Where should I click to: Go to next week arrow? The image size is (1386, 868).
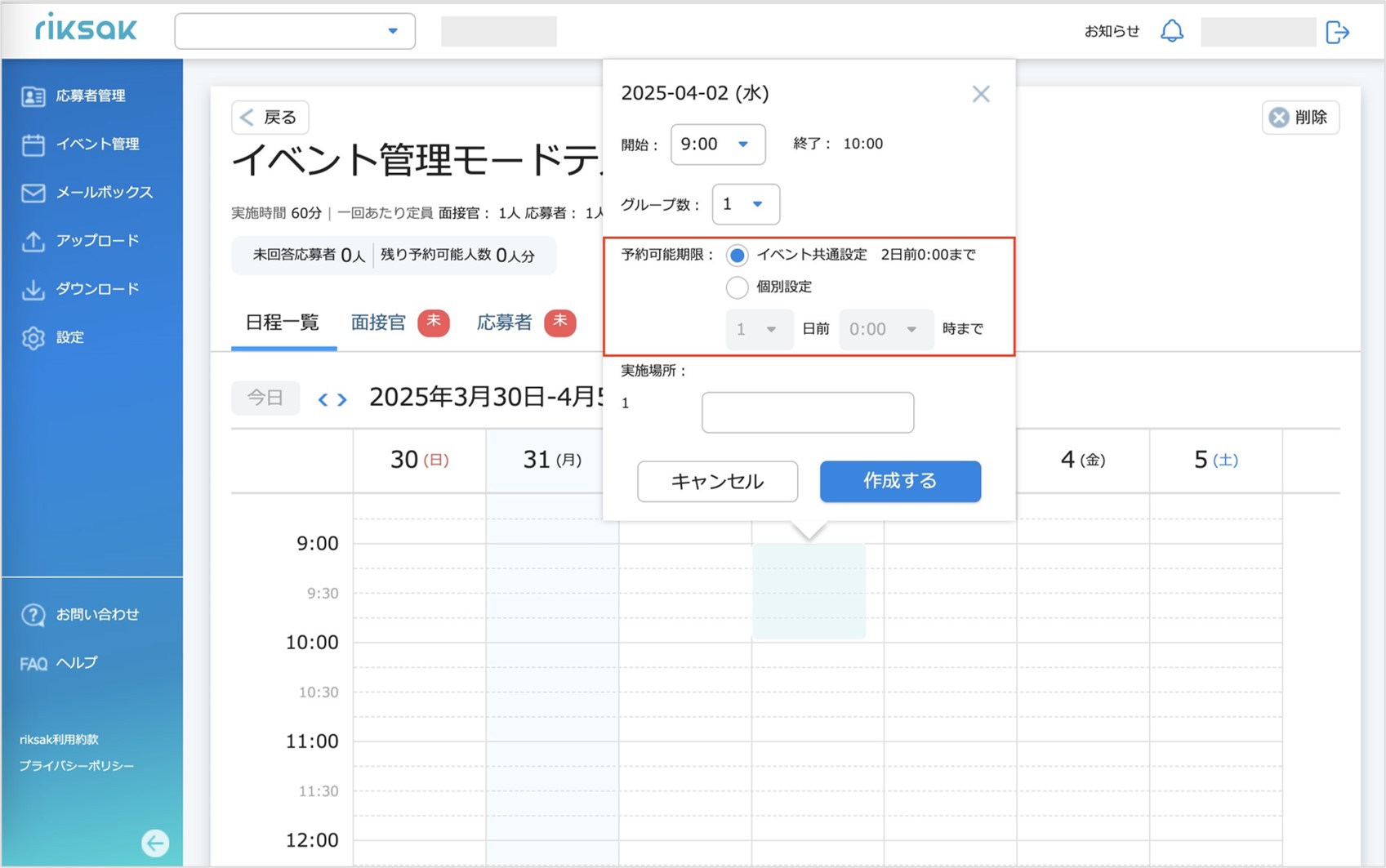342,399
